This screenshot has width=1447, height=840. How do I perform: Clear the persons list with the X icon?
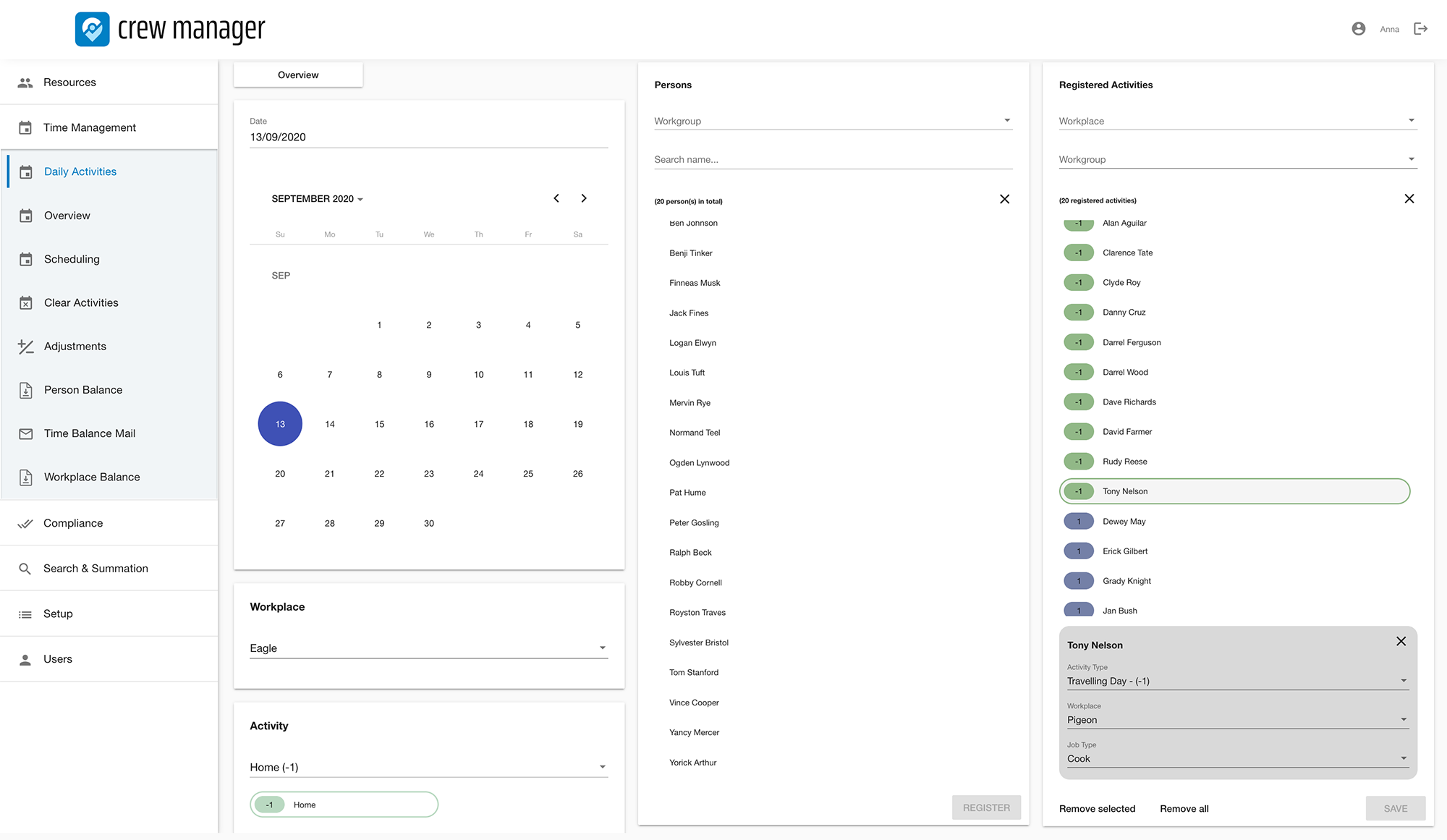pyautogui.click(x=1004, y=199)
